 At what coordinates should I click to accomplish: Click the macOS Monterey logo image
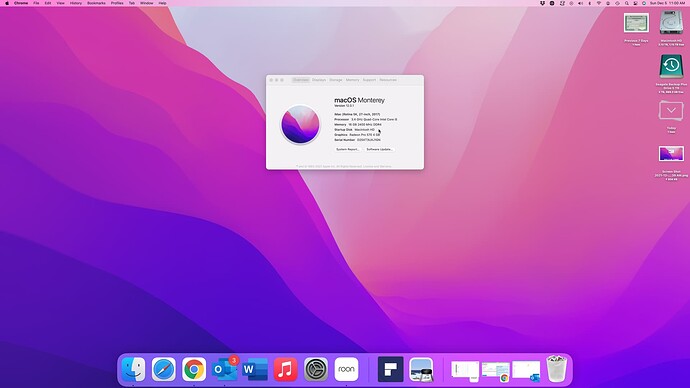pos(300,124)
